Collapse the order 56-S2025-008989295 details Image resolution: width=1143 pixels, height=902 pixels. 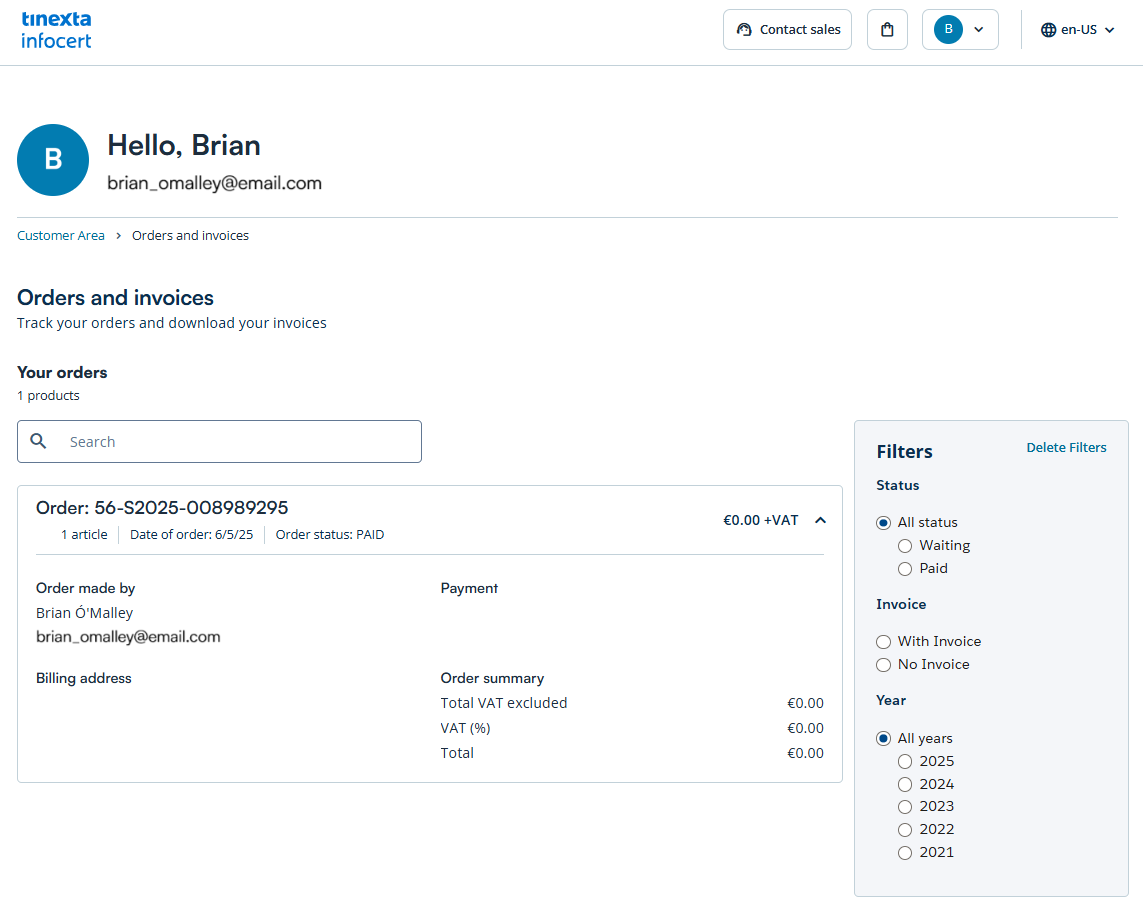(x=820, y=520)
